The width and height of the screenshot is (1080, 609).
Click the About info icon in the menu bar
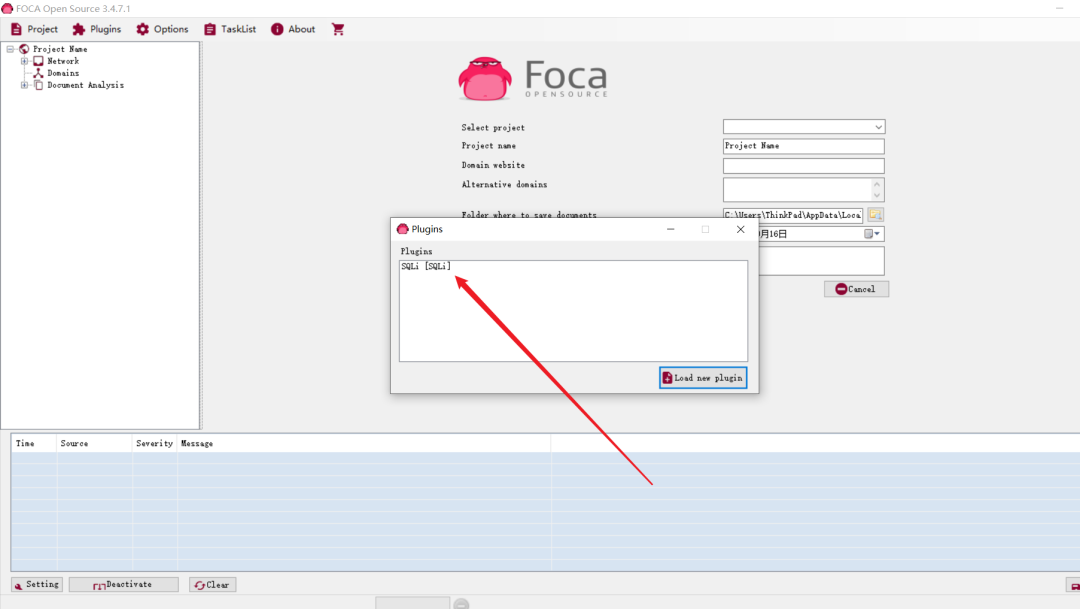coord(277,29)
